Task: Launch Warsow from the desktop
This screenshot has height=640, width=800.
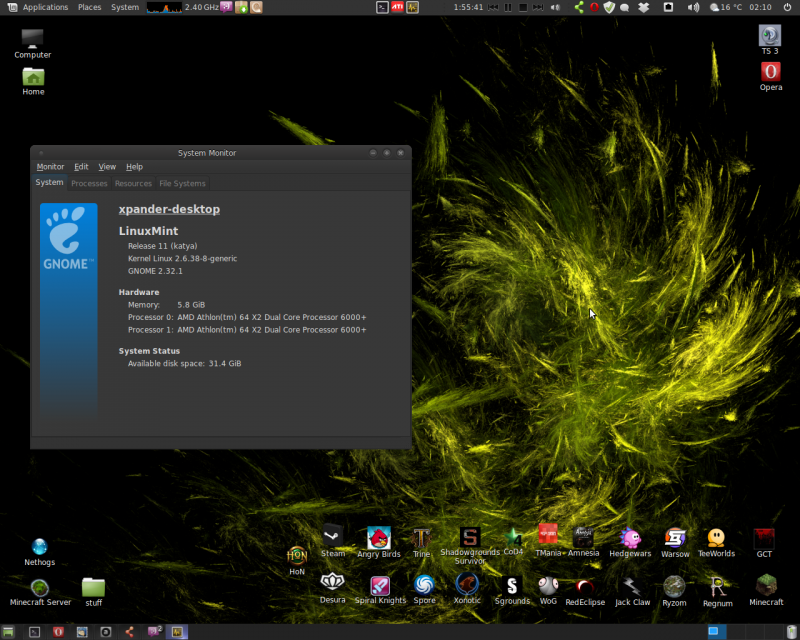Action: pos(675,543)
